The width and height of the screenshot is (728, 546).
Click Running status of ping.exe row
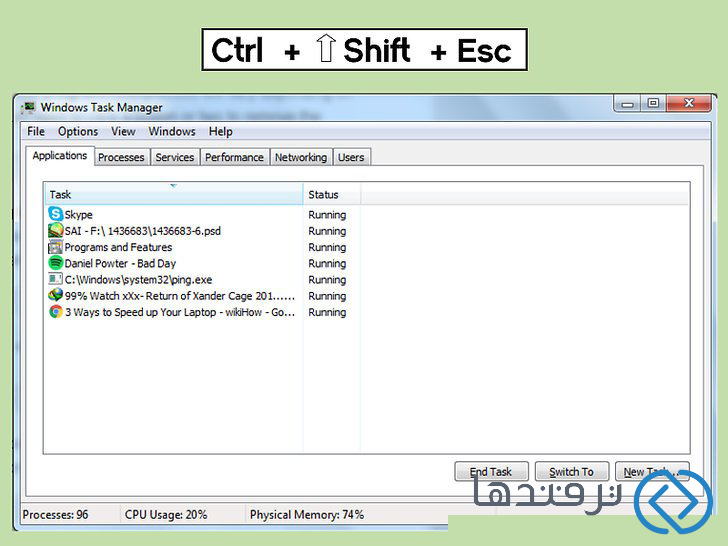coord(327,280)
